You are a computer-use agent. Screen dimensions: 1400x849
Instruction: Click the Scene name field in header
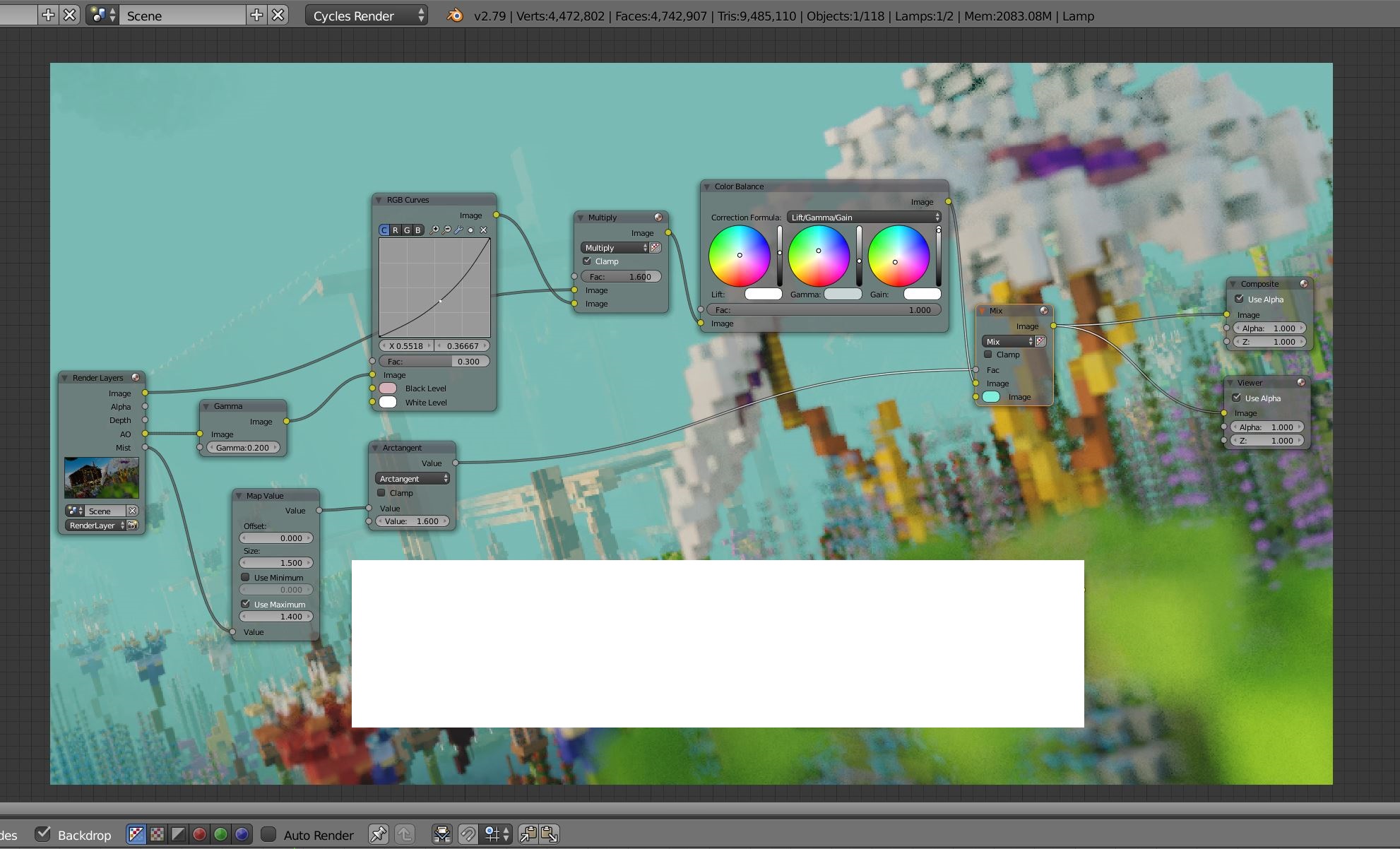click(184, 16)
